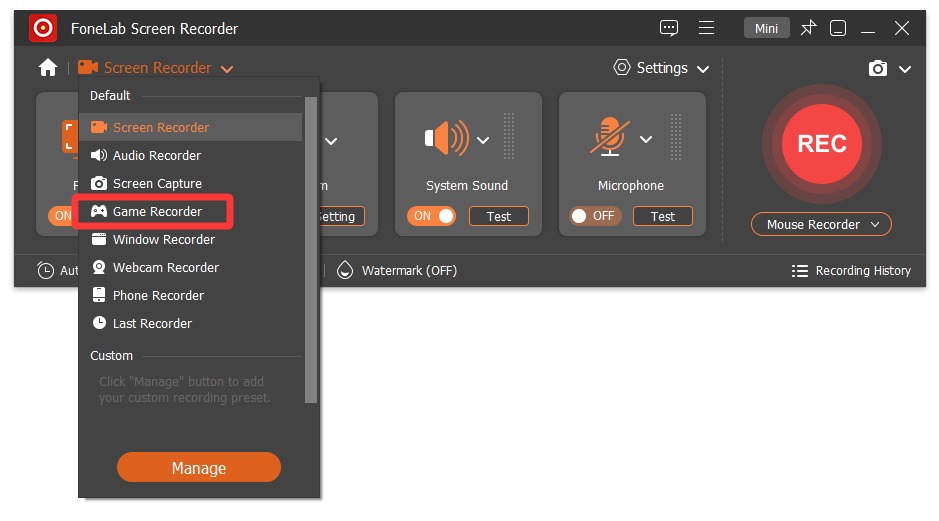939x521 pixels.
Task: Click the System Sound volume level meter
Action: tap(509, 137)
